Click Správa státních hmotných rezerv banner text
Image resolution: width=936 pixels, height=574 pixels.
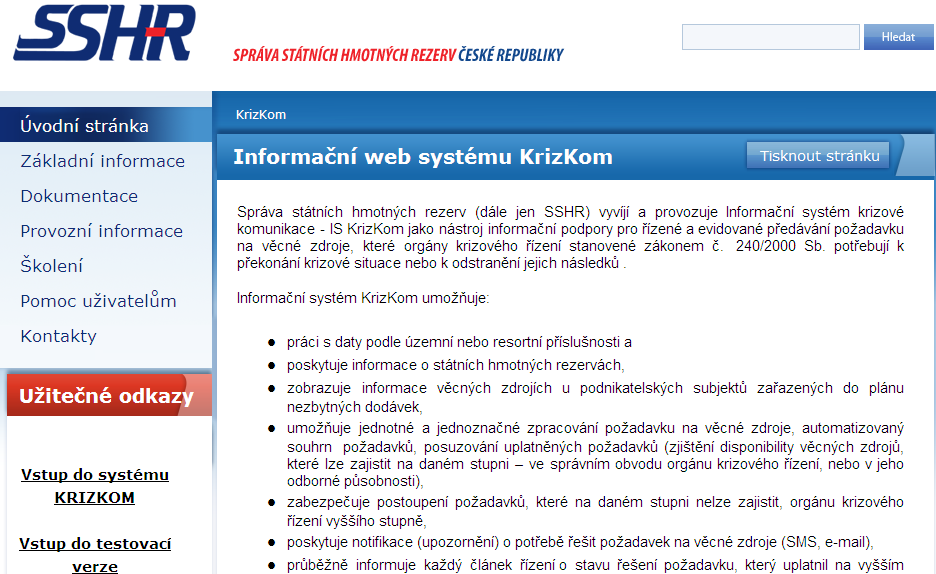point(398,55)
